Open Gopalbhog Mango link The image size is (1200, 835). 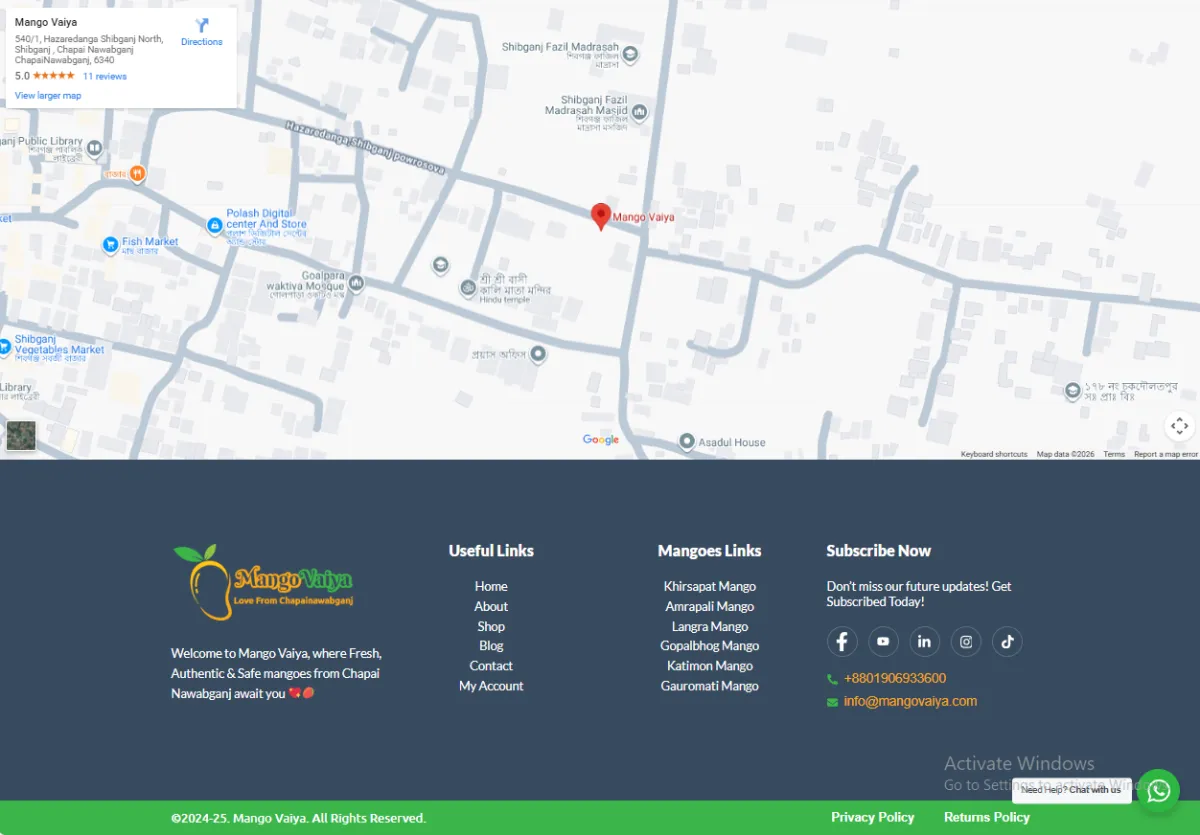tap(710, 646)
